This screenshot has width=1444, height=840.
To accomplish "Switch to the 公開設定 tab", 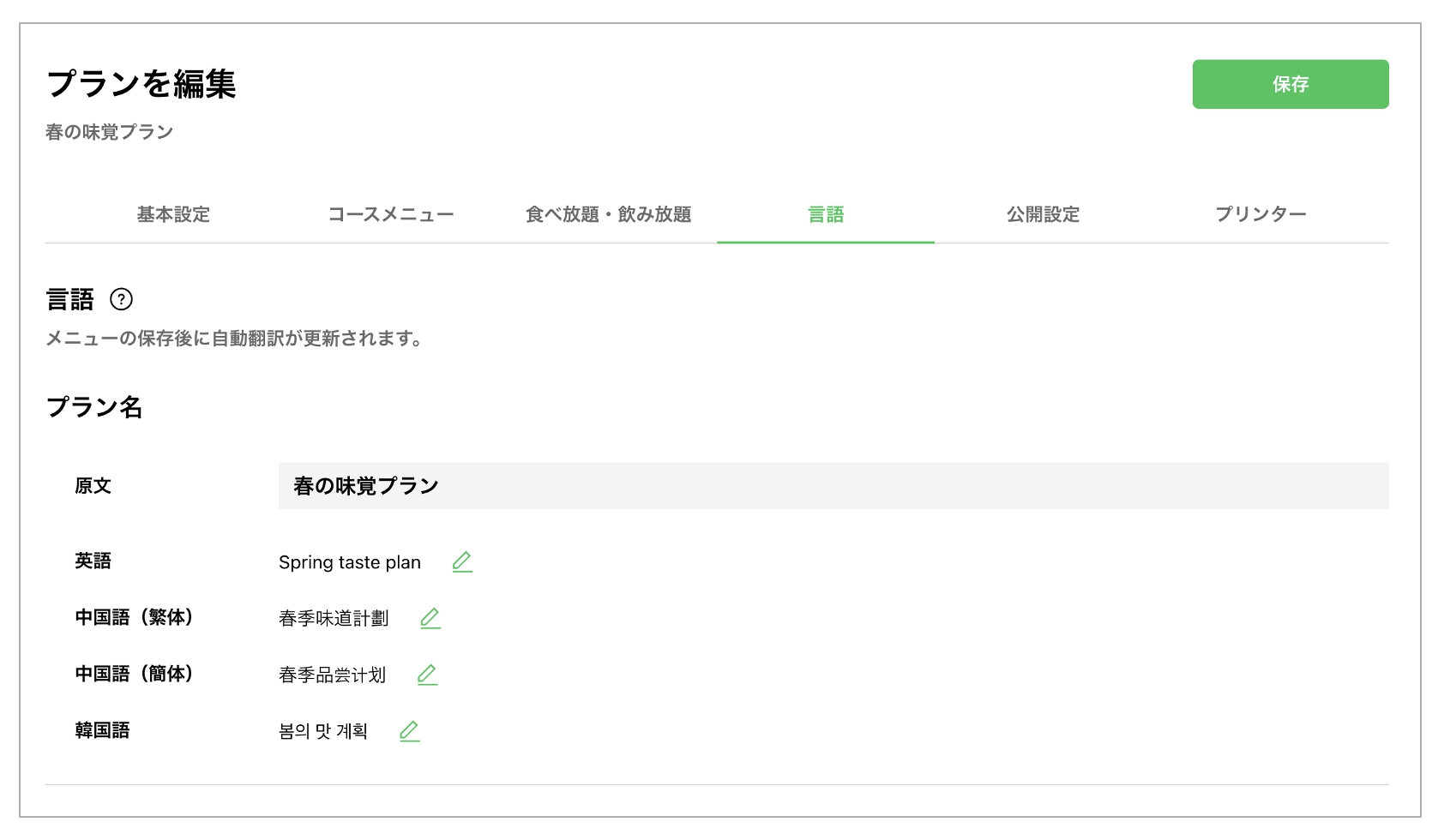I will coord(1043,214).
